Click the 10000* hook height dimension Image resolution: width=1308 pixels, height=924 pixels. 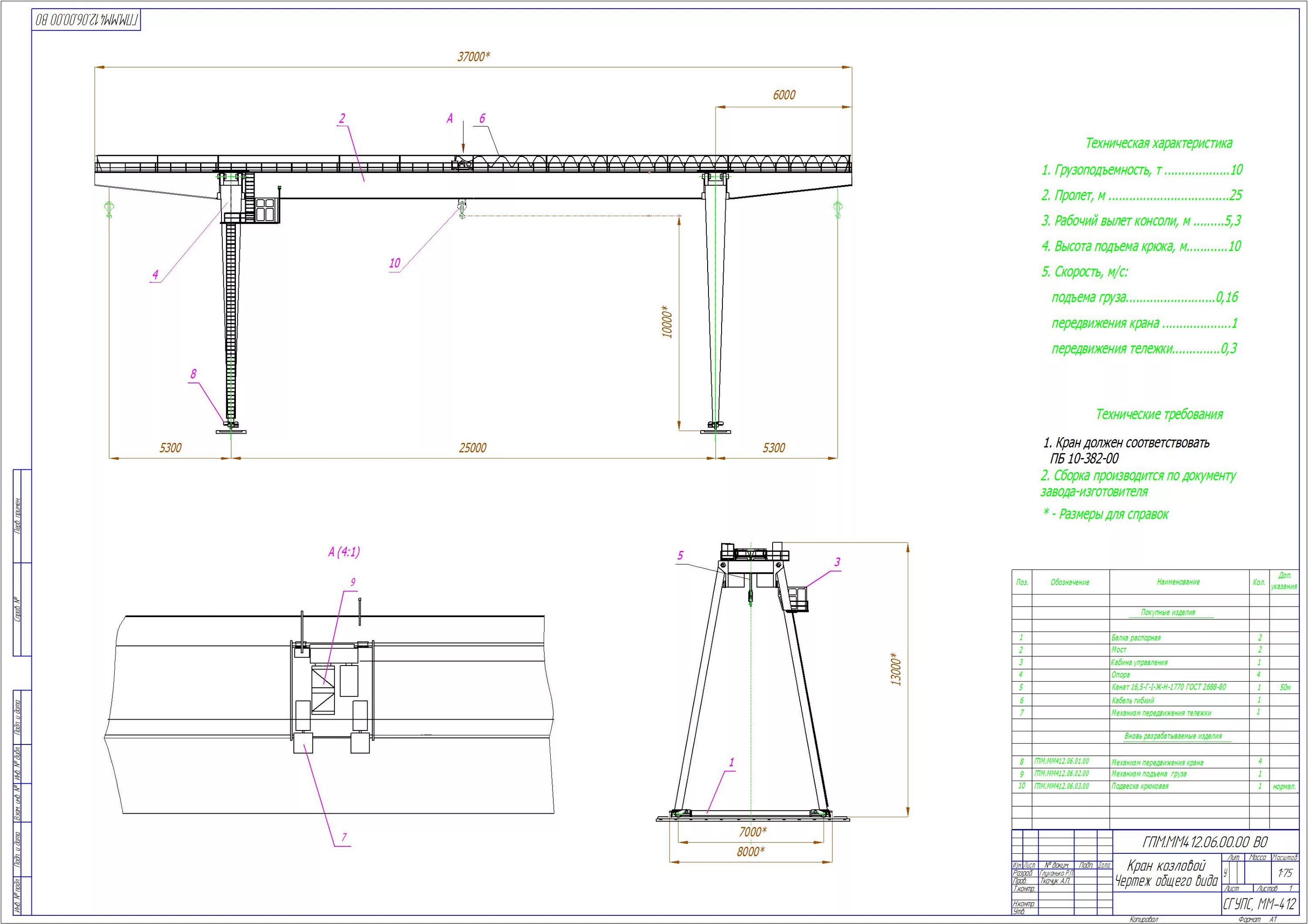click(x=667, y=322)
